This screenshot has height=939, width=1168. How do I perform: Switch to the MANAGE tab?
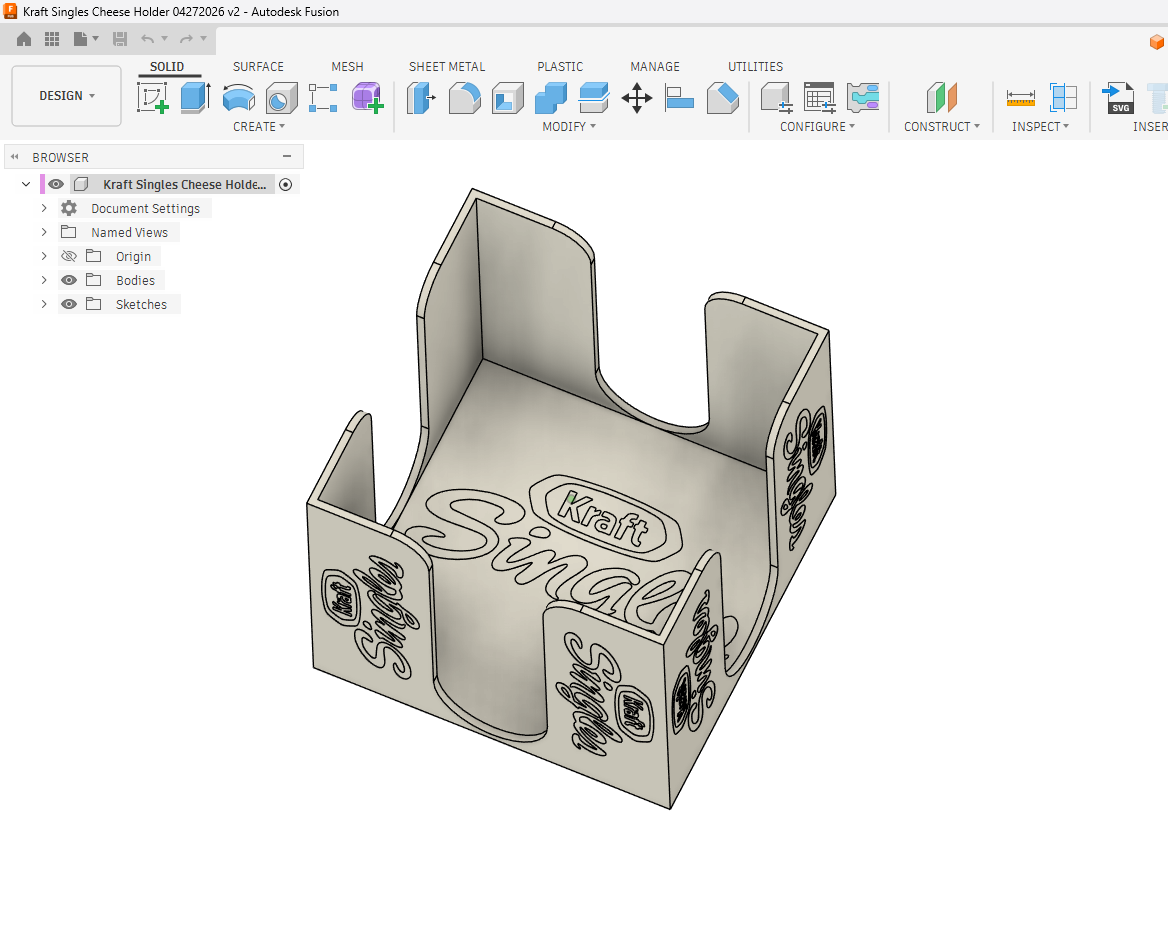coord(655,67)
